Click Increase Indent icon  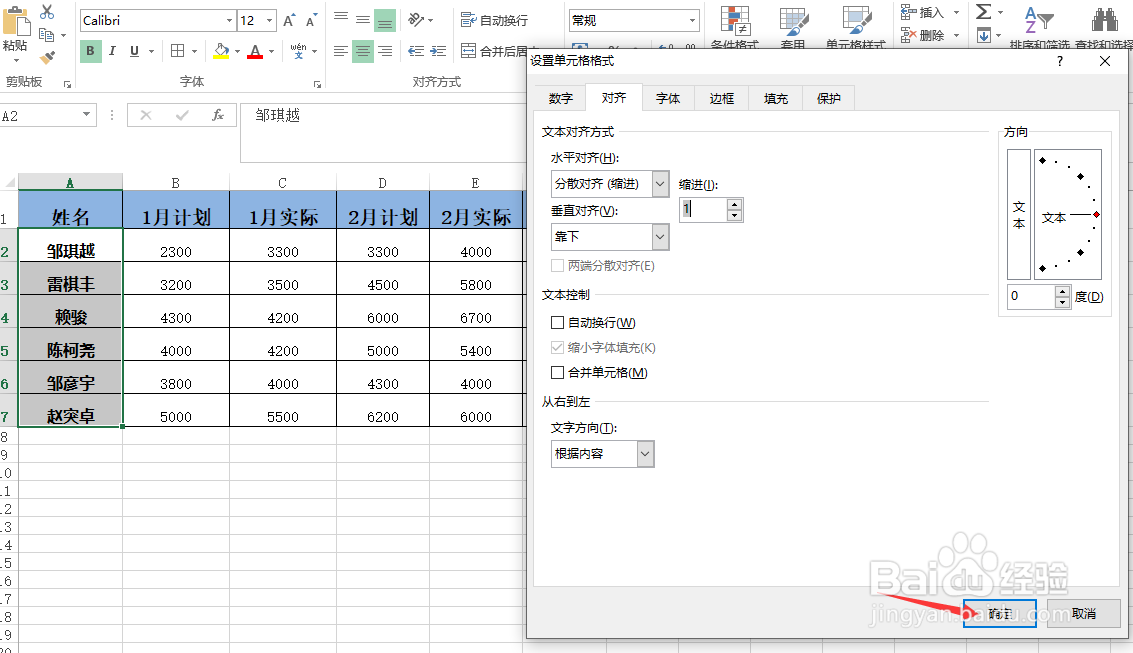[438, 51]
